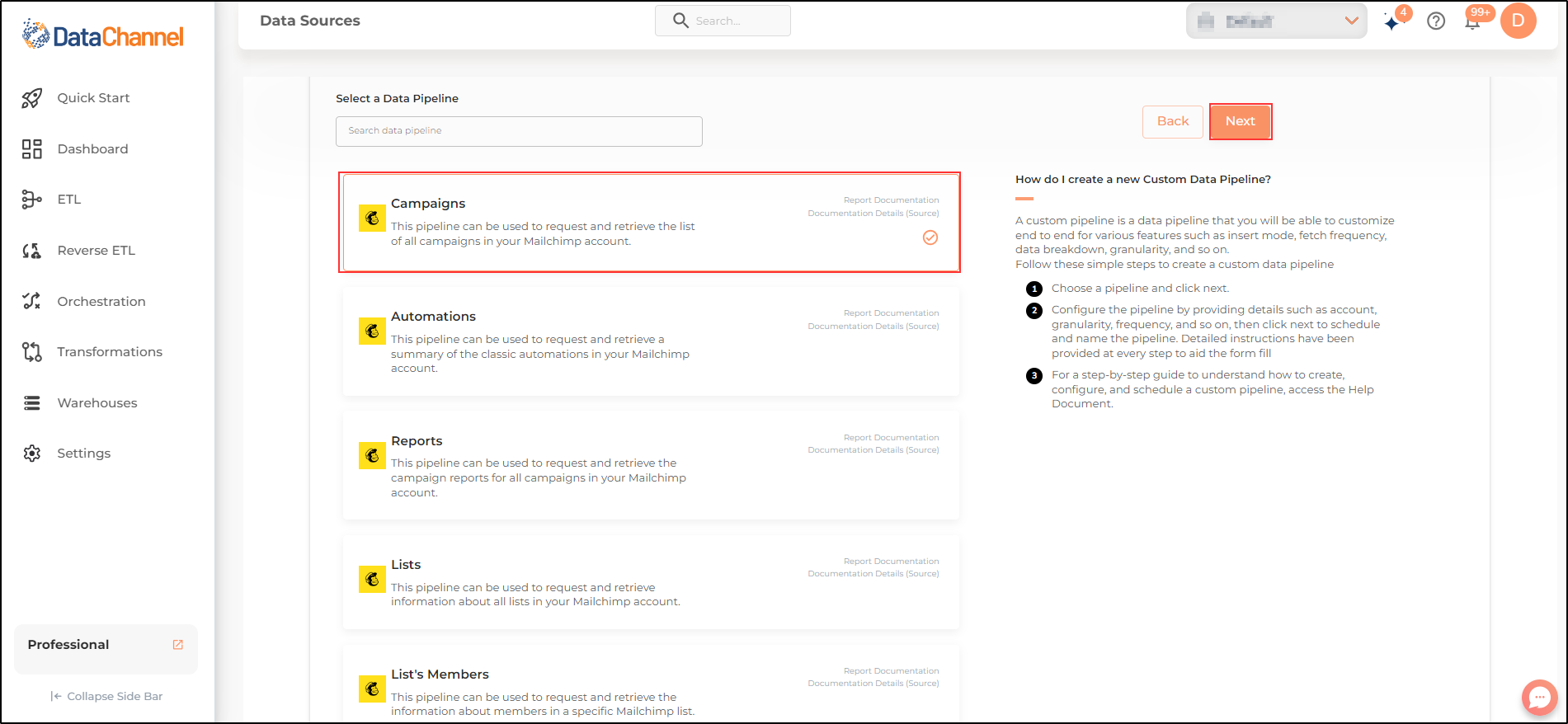Click the Mailchimp icon on Automations card
The height and width of the screenshot is (724, 1568).
click(372, 331)
